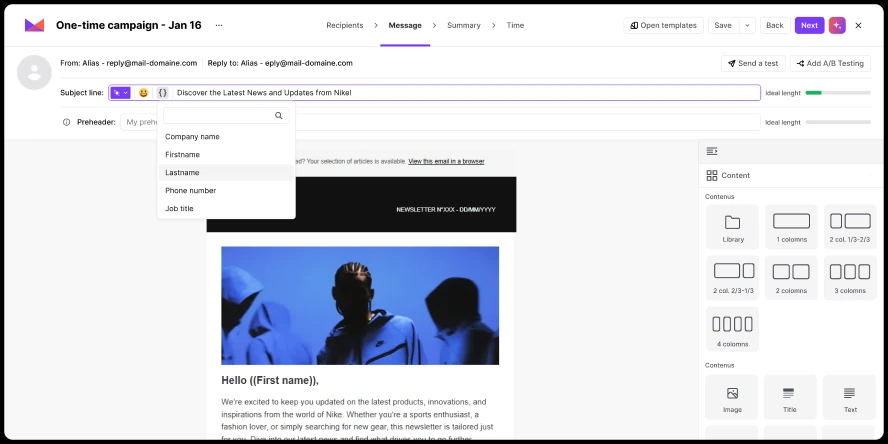Go to the Summary step
Viewport: 888px width, 444px height.
[464, 25]
